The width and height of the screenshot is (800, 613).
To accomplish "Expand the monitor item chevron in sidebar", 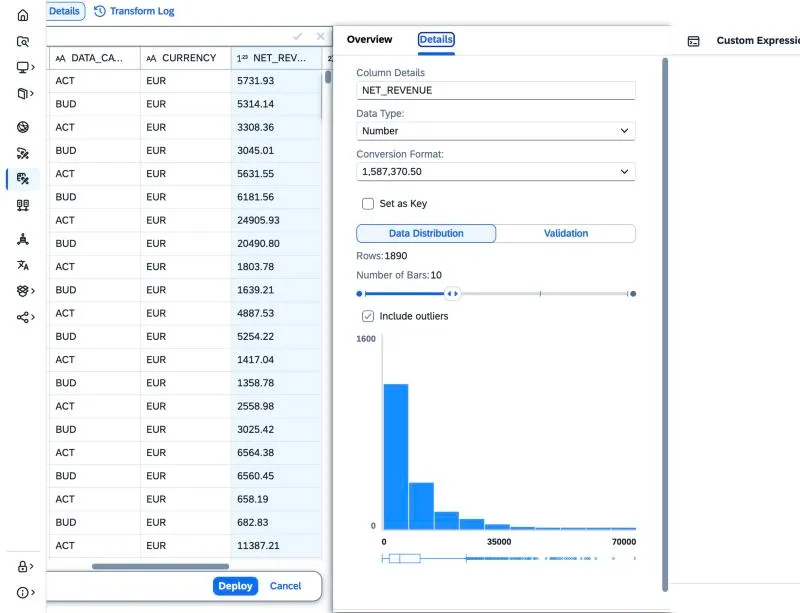I will [x=33, y=67].
